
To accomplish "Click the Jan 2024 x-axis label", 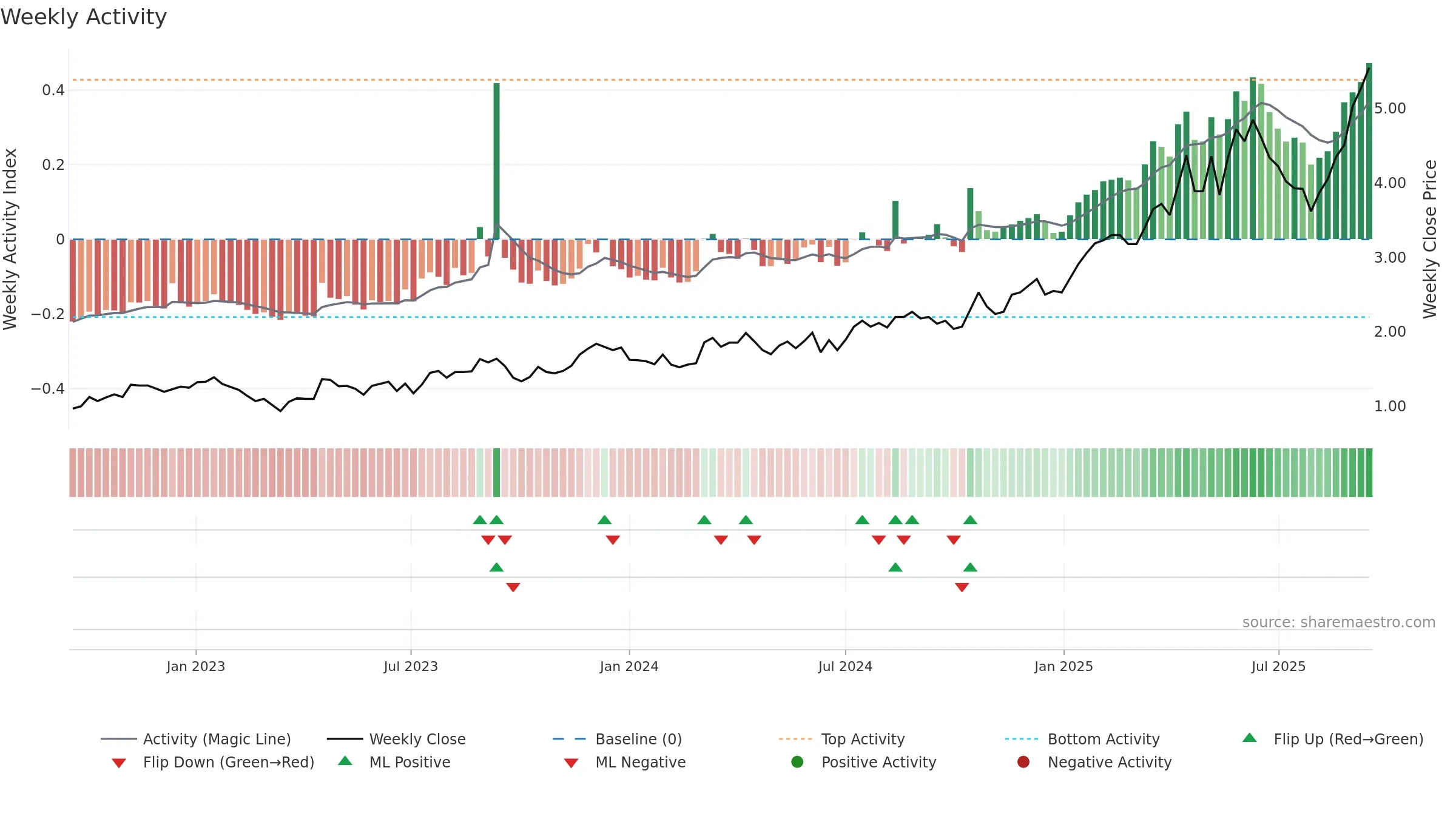I will click(629, 667).
